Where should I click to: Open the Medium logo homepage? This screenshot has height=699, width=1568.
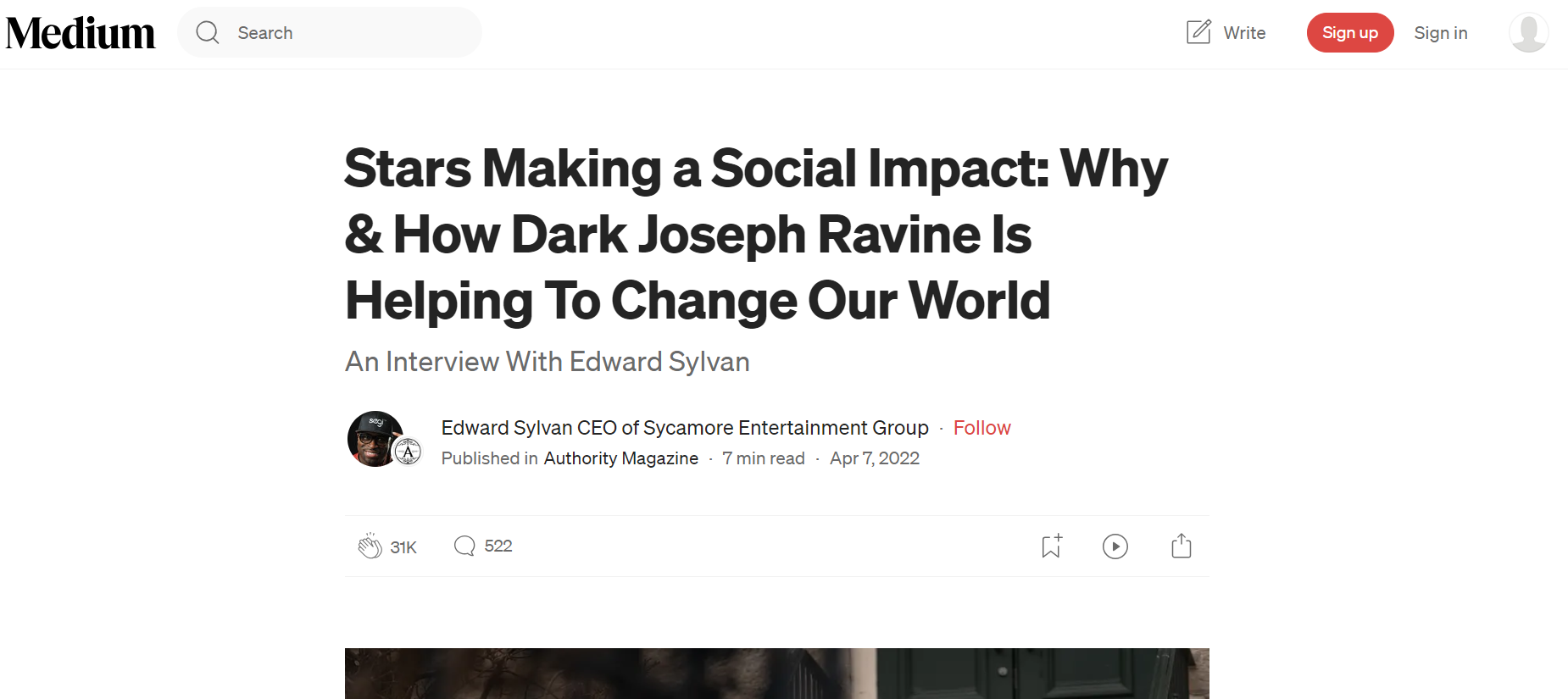coord(81,33)
